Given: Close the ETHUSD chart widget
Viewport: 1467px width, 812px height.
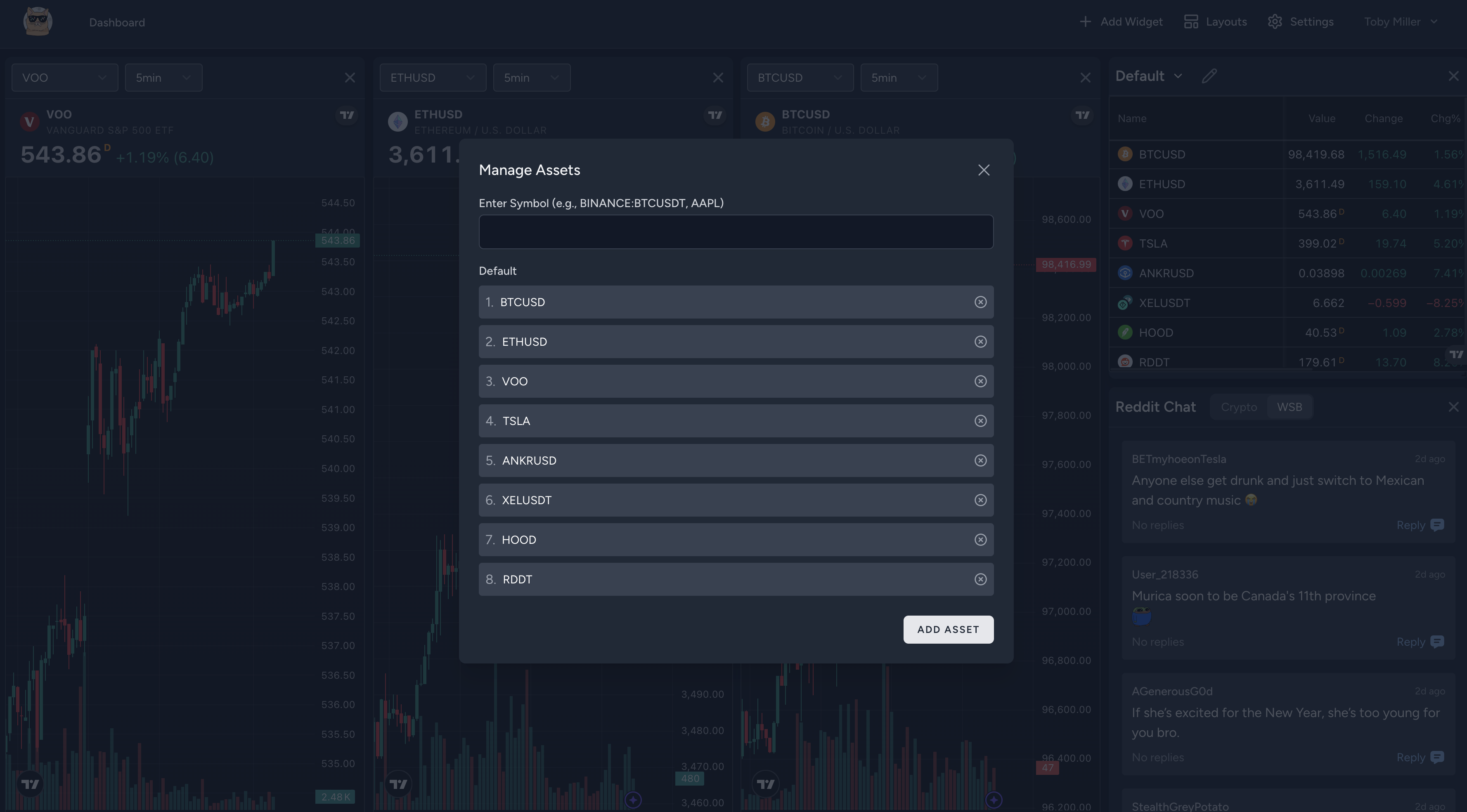Looking at the screenshot, I should [717, 78].
